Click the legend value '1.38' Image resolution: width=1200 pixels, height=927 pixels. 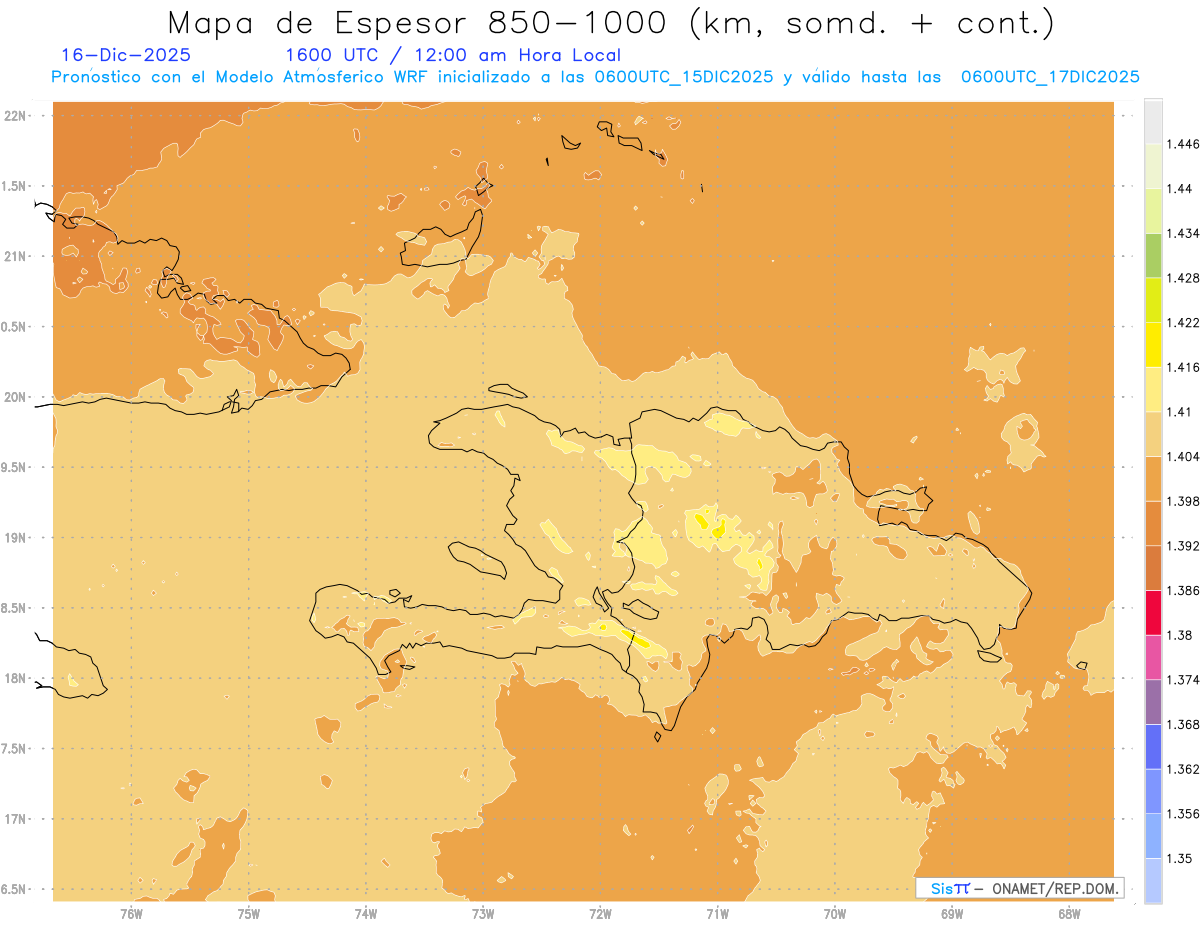tap(1180, 635)
